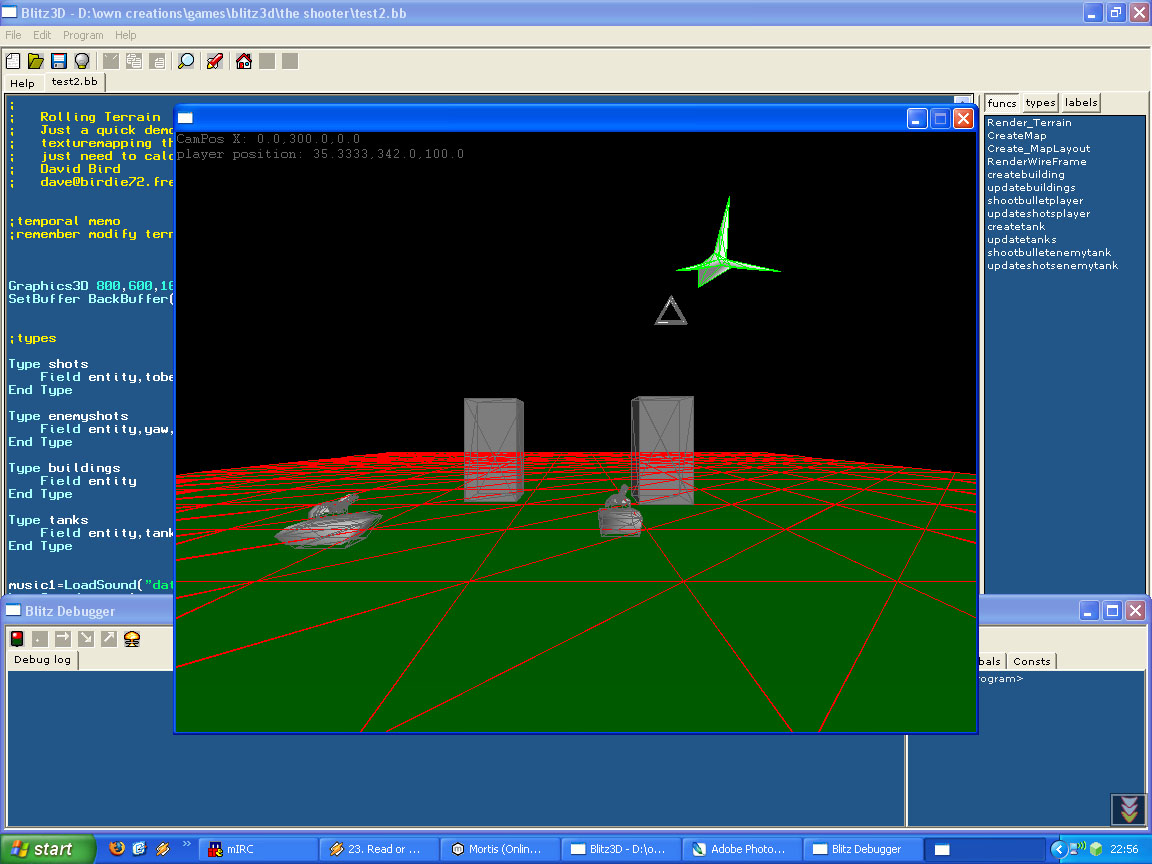
Task: Jump to the RenderWireFrame function
Action: click(x=1037, y=162)
